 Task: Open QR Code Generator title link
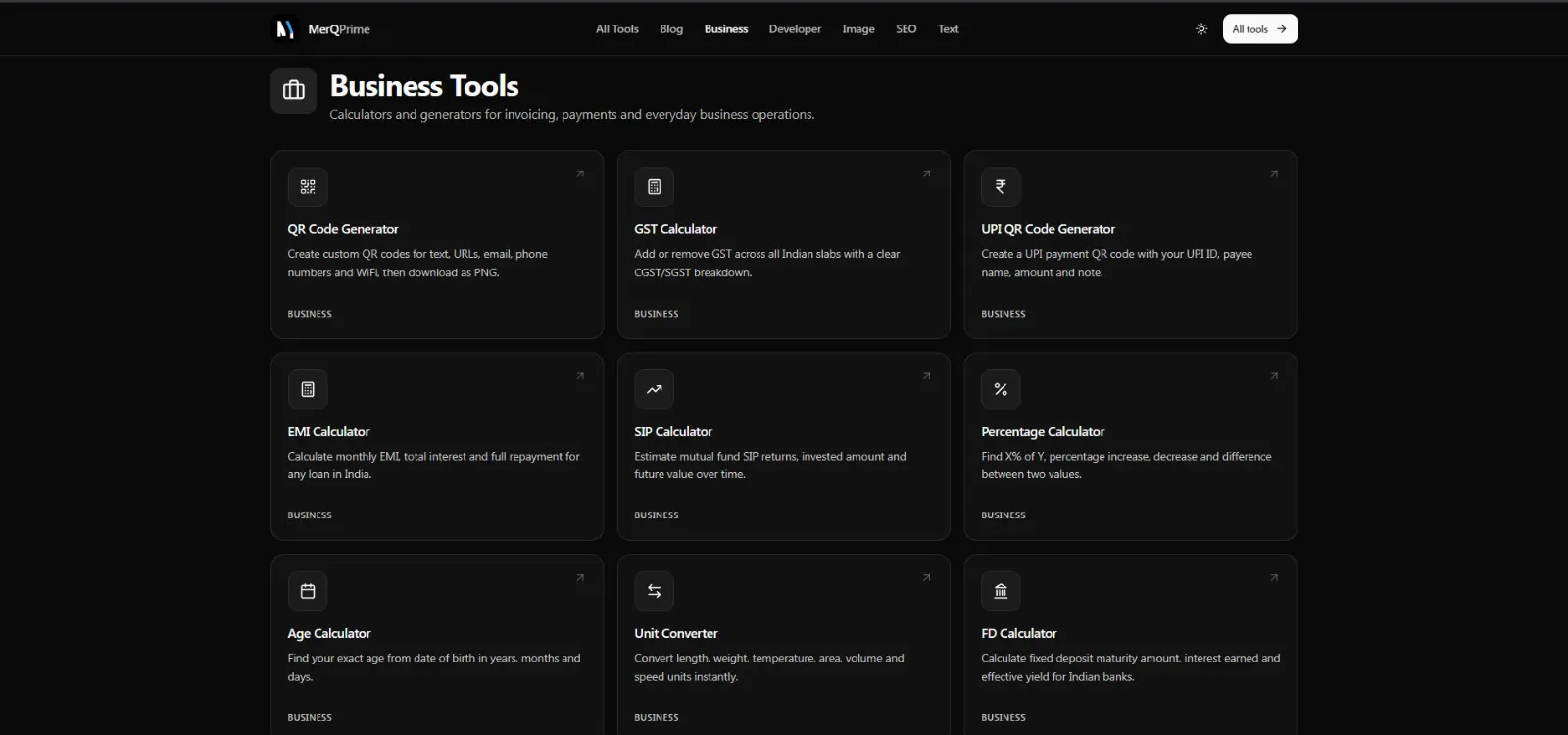click(x=343, y=229)
